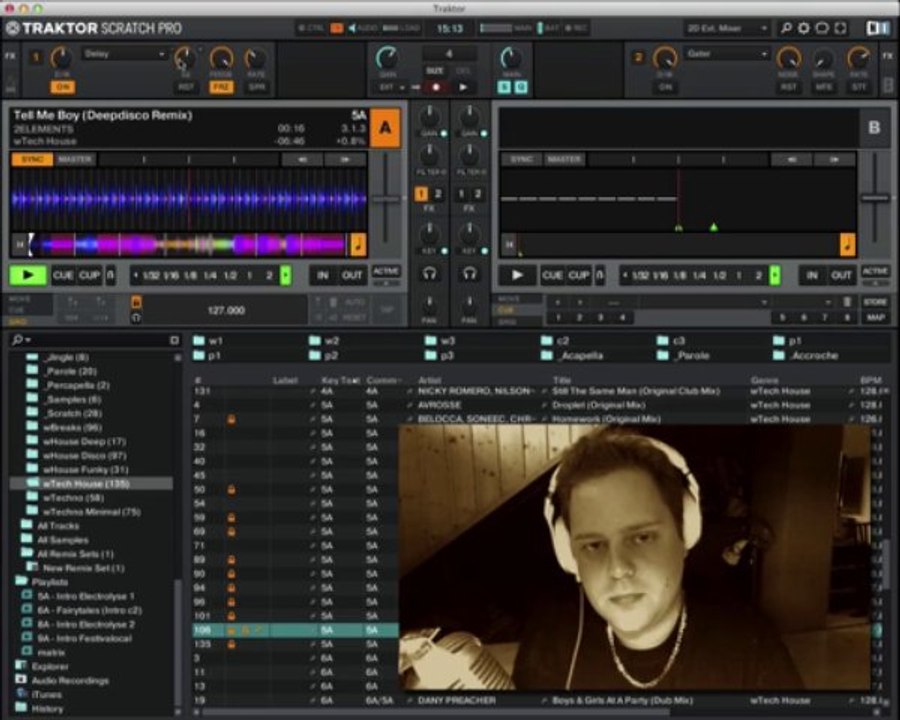Click the FX unit 2 number badge
The image size is (900, 720).
[638, 57]
